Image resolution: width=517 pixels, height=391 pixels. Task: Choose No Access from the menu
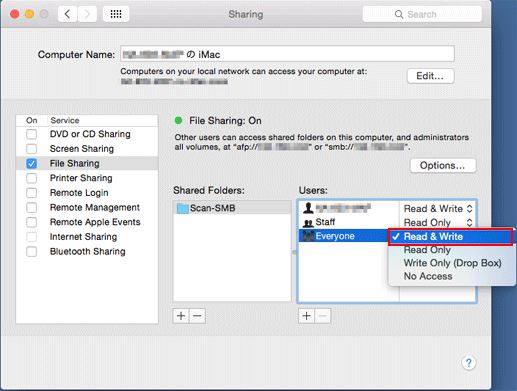452,276
